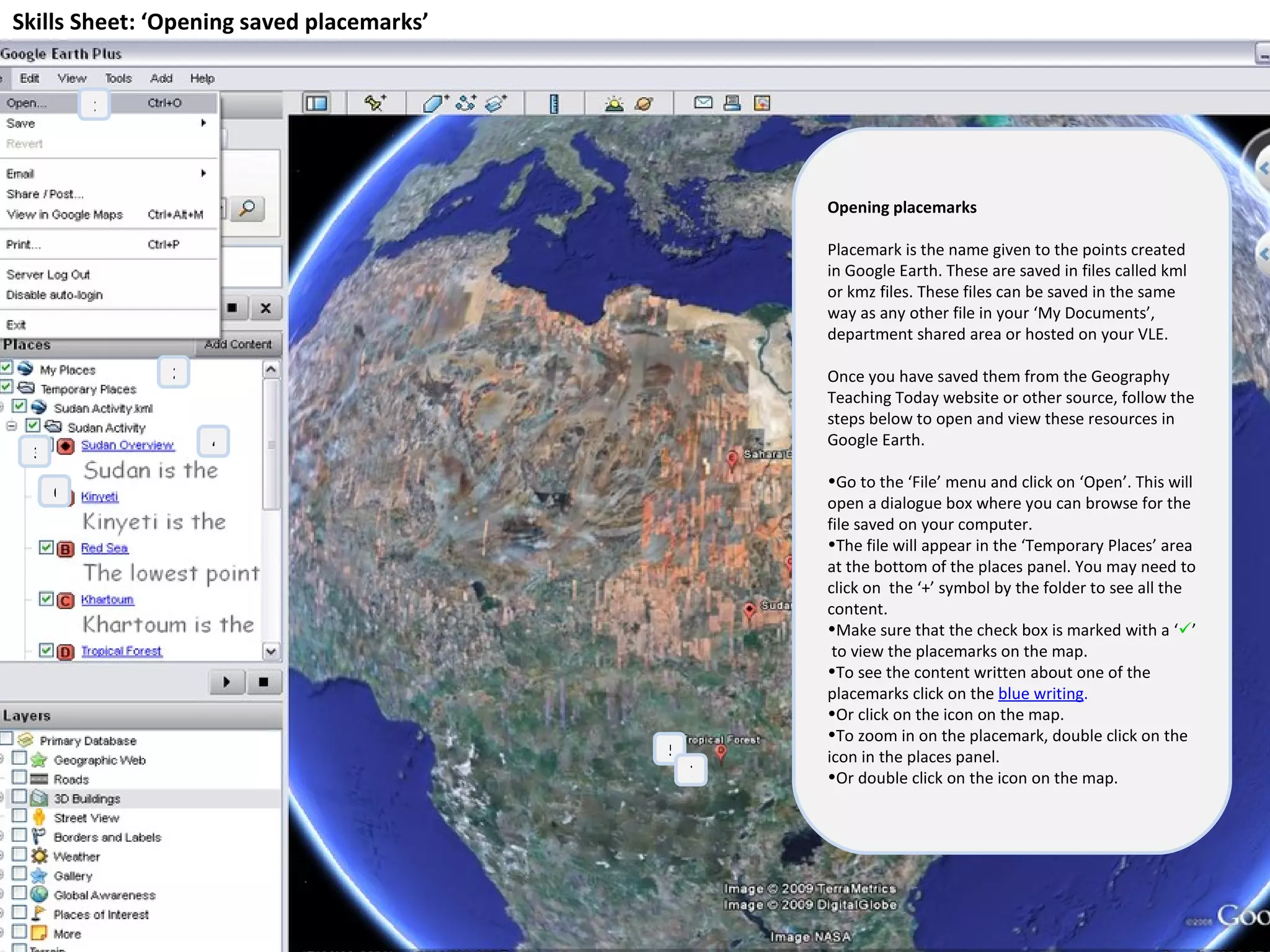Open the Sudan Overview link
The height and width of the screenshot is (952, 1270).
(128, 445)
